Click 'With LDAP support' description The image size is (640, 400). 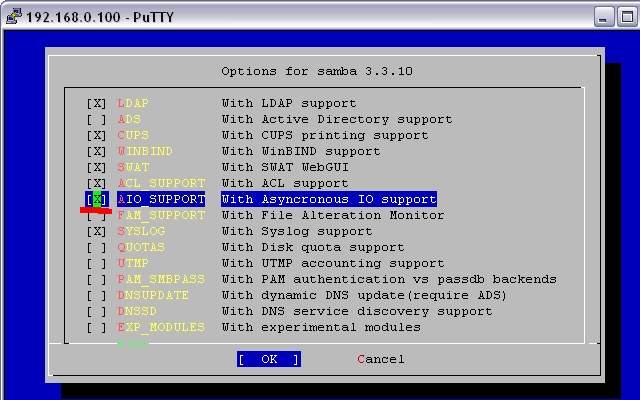pos(289,103)
